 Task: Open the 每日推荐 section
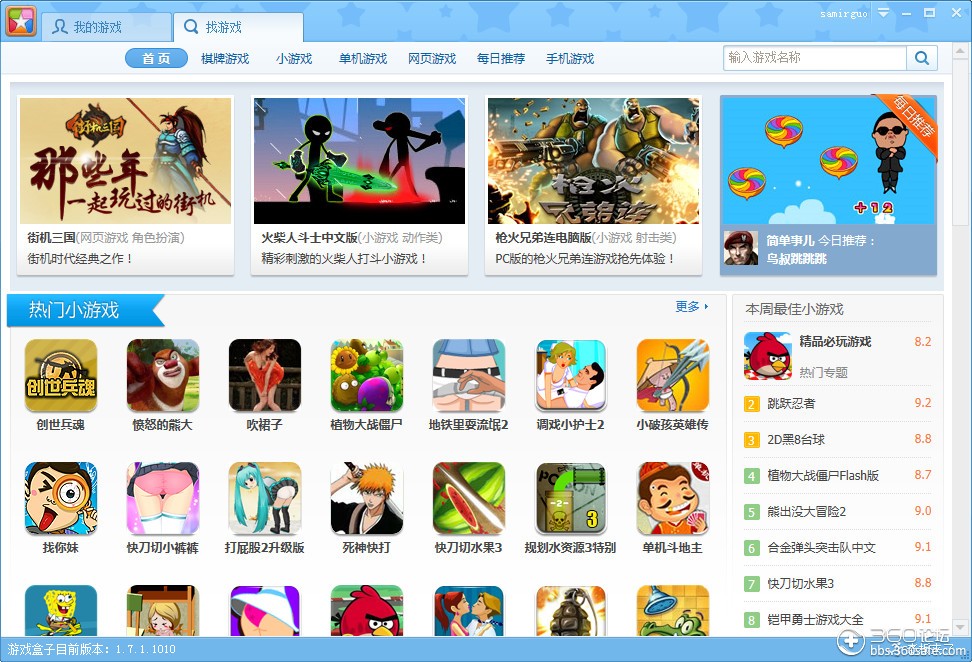coord(501,58)
